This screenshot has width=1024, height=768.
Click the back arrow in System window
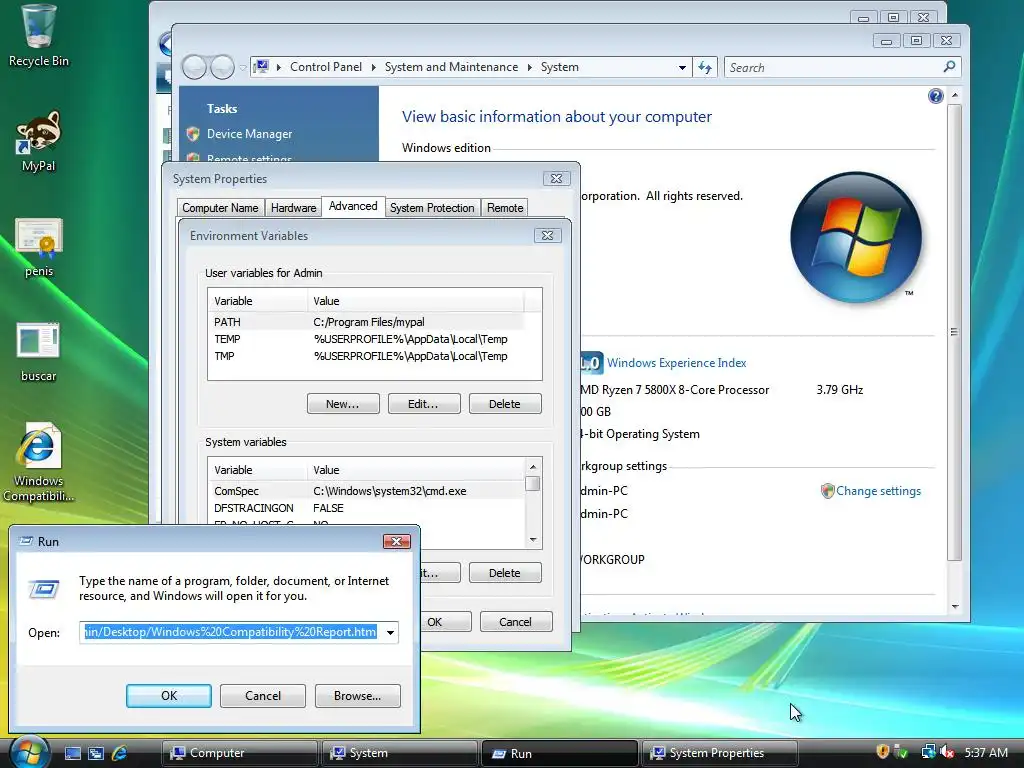(x=194, y=67)
